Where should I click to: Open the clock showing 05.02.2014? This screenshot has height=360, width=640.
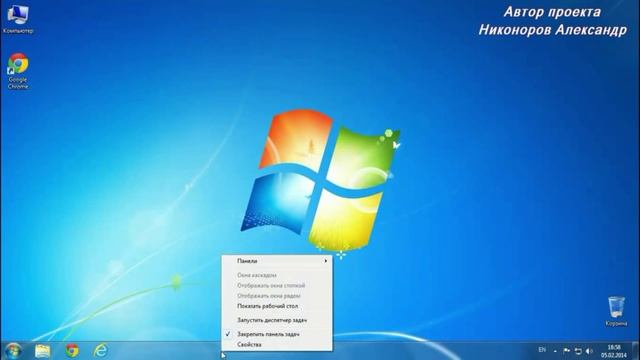pyautogui.click(x=613, y=351)
